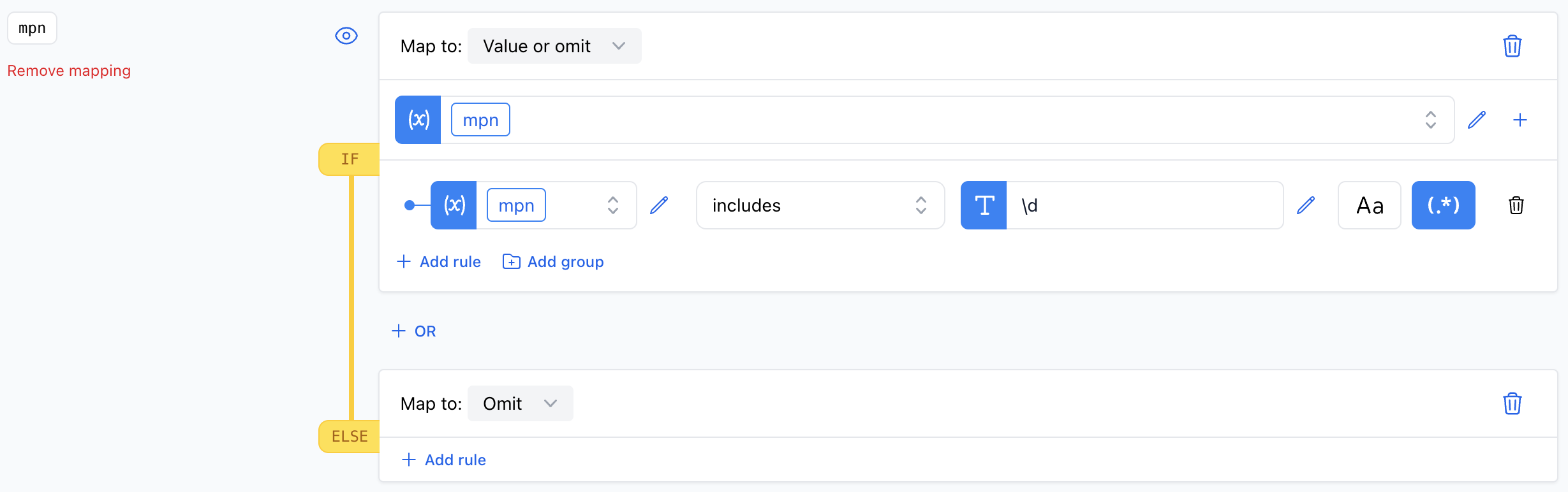
Task: Toggle the eye preview icon for mpn
Action: (x=346, y=36)
